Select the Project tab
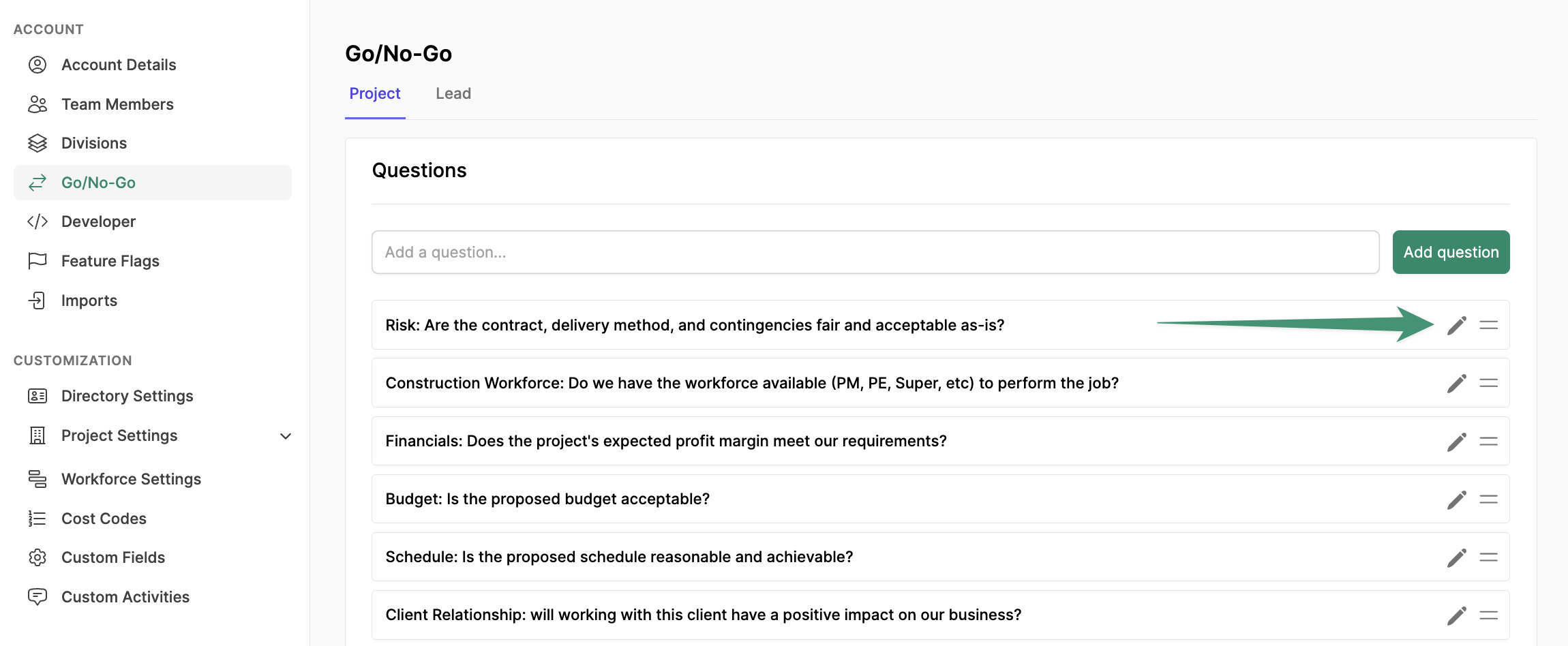The width and height of the screenshot is (1568, 646). coord(374,93)
